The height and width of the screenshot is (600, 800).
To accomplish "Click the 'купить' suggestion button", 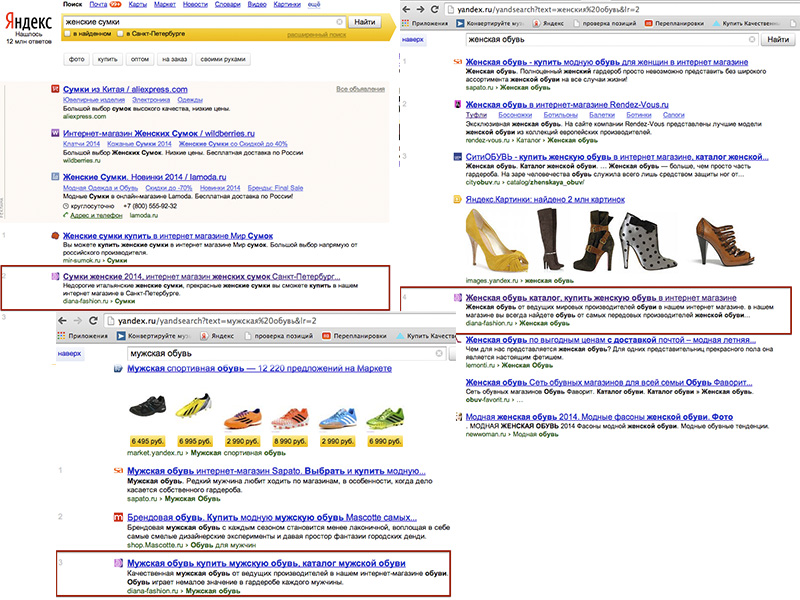I will pyautogui.click(x=108, y=59).
